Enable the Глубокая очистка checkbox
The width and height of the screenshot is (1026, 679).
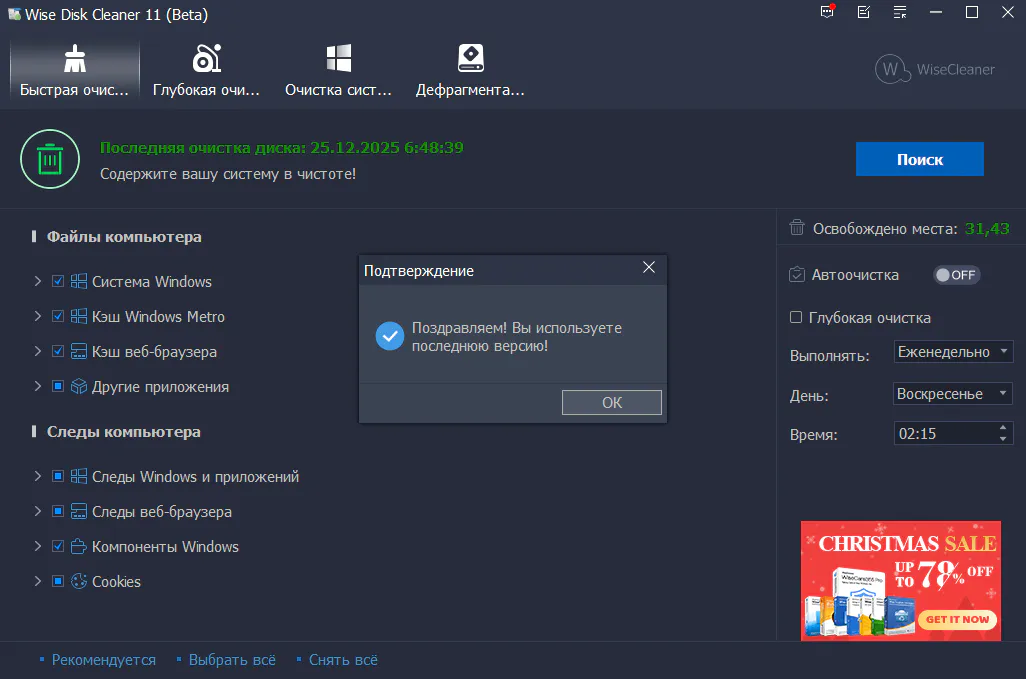797,317
